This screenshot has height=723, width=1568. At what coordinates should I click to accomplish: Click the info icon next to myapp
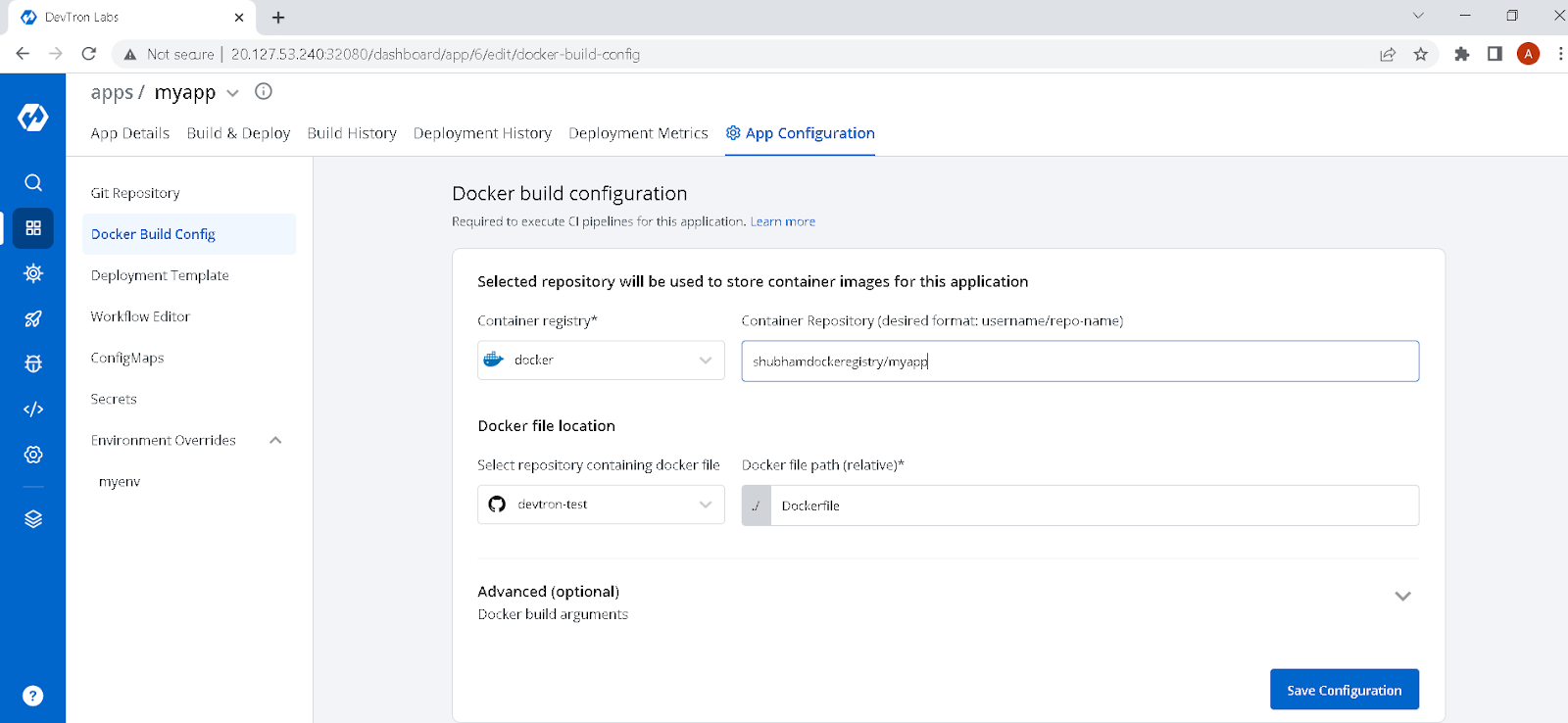coord(264,91)
